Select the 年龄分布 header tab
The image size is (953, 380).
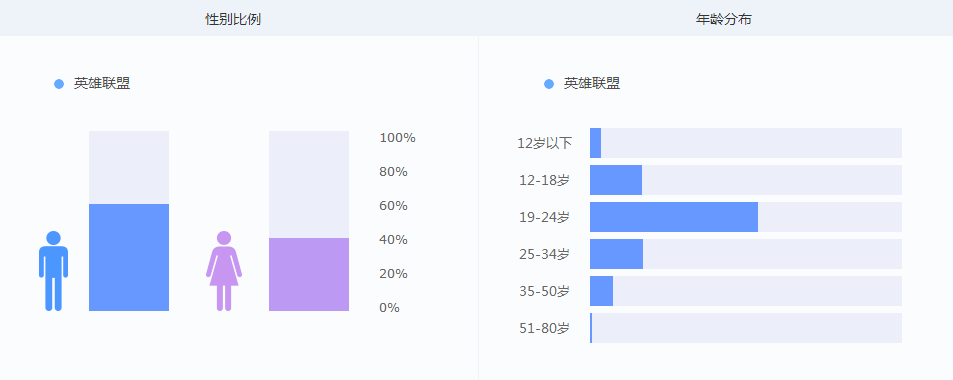tap(723, 19)
